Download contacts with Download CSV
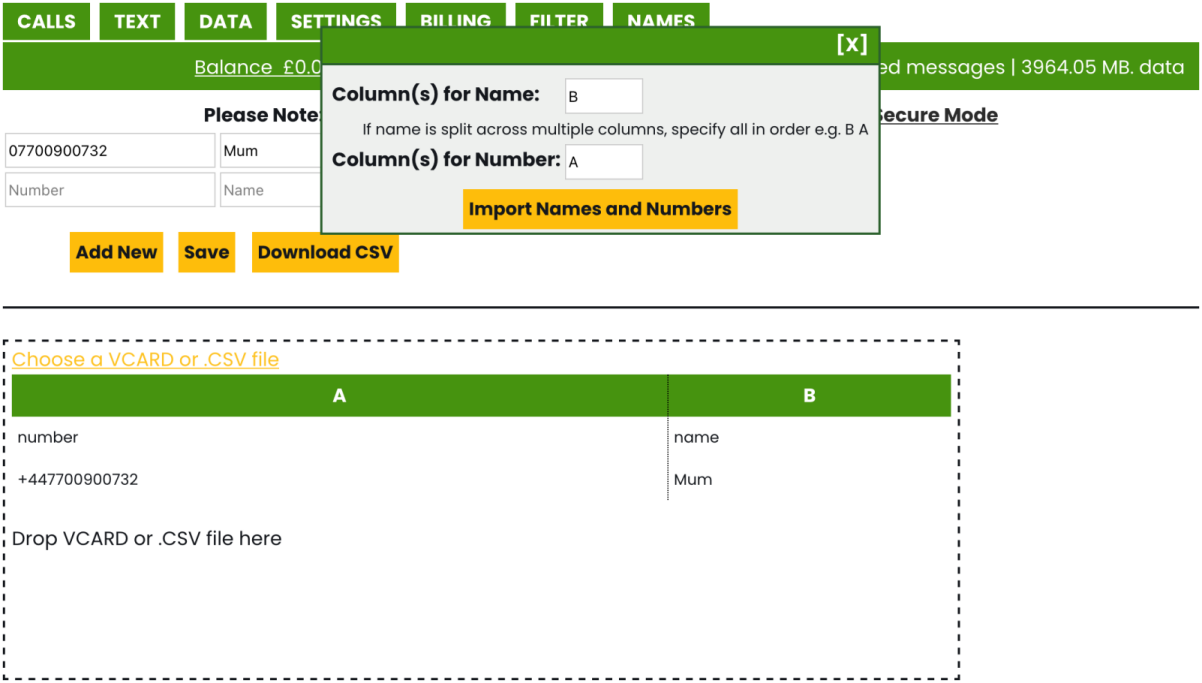 (325, 252)
